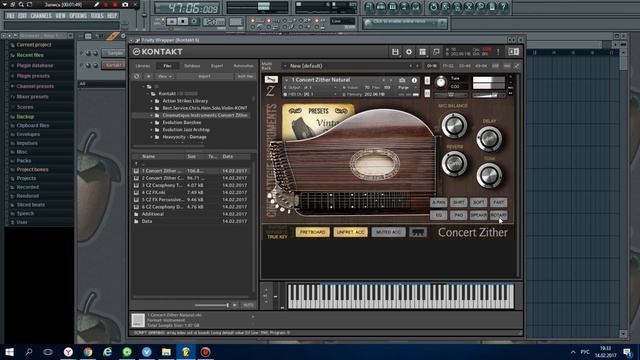Open File Explorer from taskbar
The height and width of the screenshot is (360, 640).
click(x=166, y=351)
